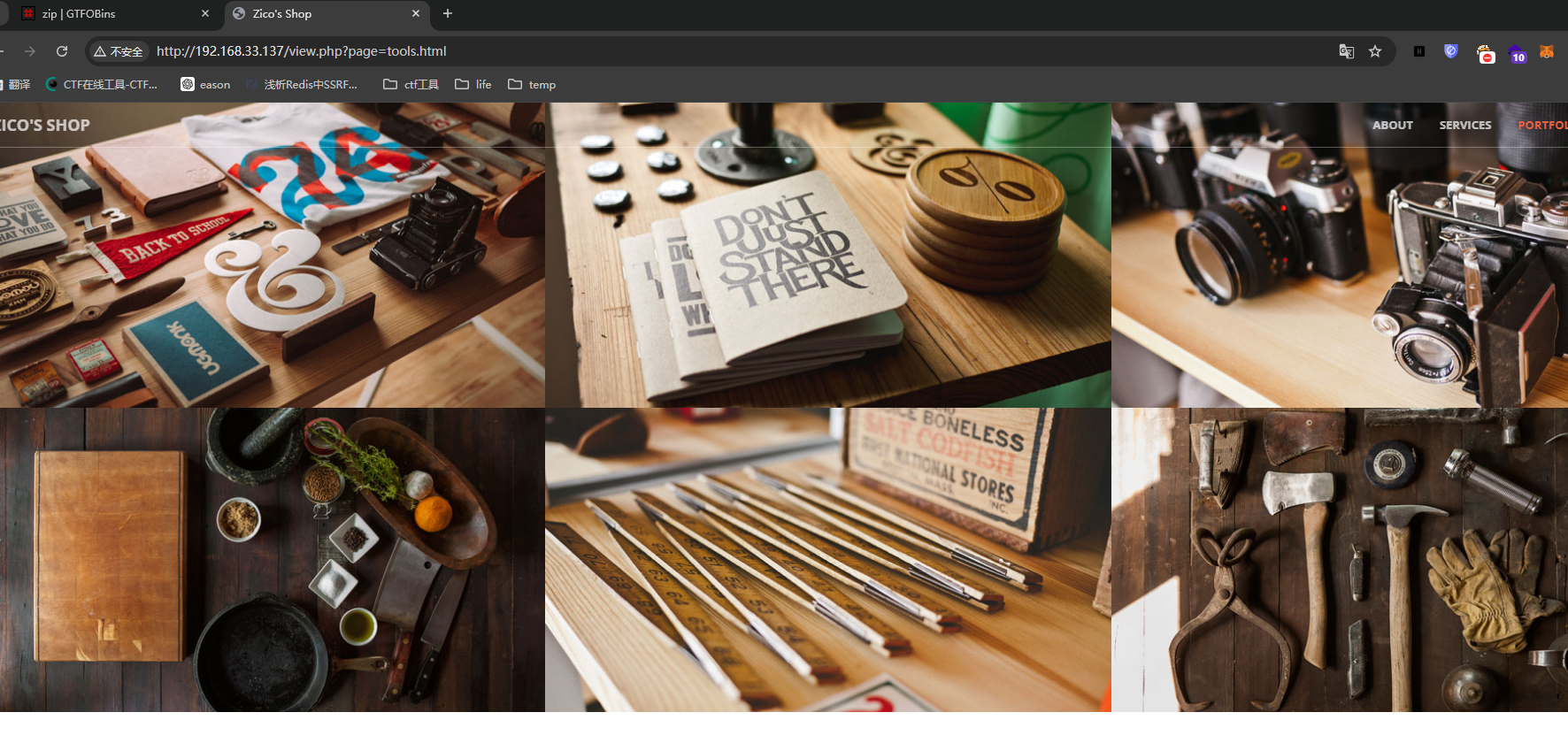The image size is (1568, 743).
Task: Open the extension with red block badge
Action: pos(1486,53)
